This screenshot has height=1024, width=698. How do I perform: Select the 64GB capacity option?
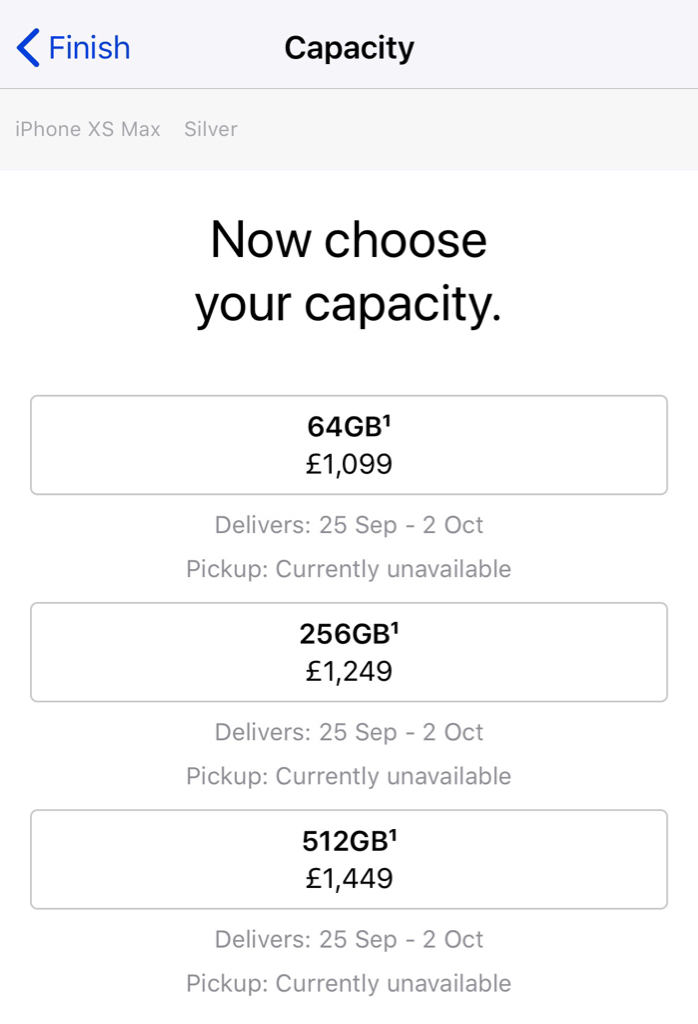(x=349, y=444)
